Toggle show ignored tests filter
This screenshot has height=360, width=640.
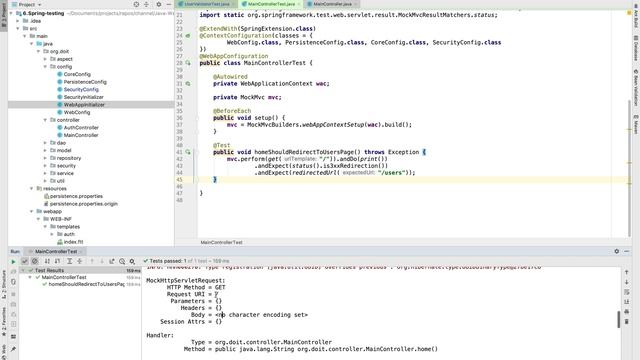click(35, 261)
